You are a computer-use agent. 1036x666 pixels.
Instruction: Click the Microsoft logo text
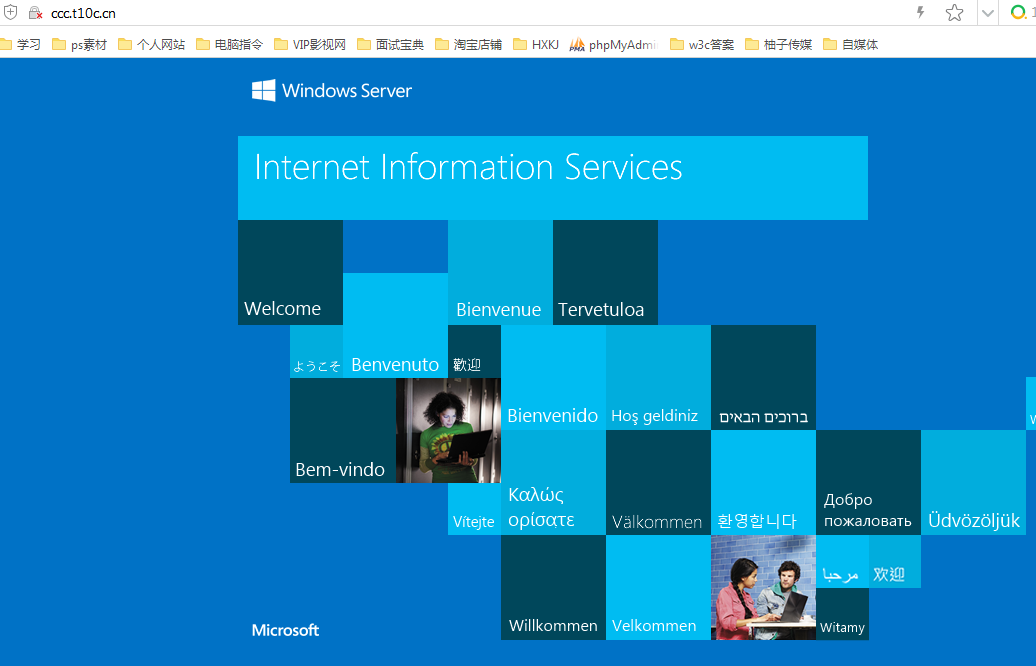(x=285, y=630)
